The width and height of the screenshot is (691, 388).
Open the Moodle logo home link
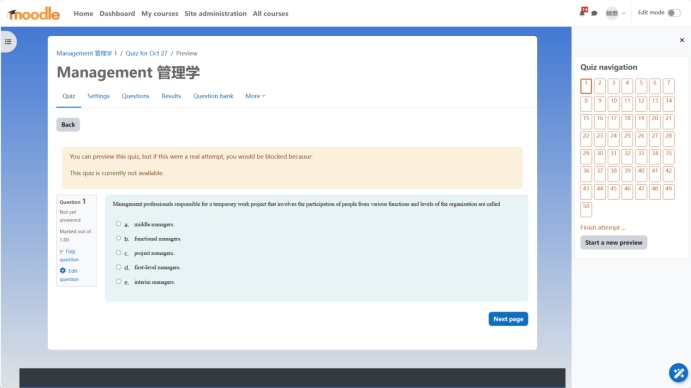pyautogui.click(x=34, y=14)
